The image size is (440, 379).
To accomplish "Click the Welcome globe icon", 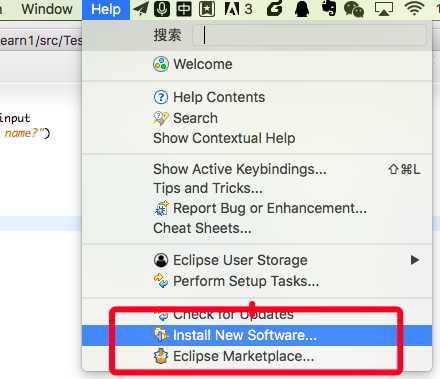I will 161,64.
